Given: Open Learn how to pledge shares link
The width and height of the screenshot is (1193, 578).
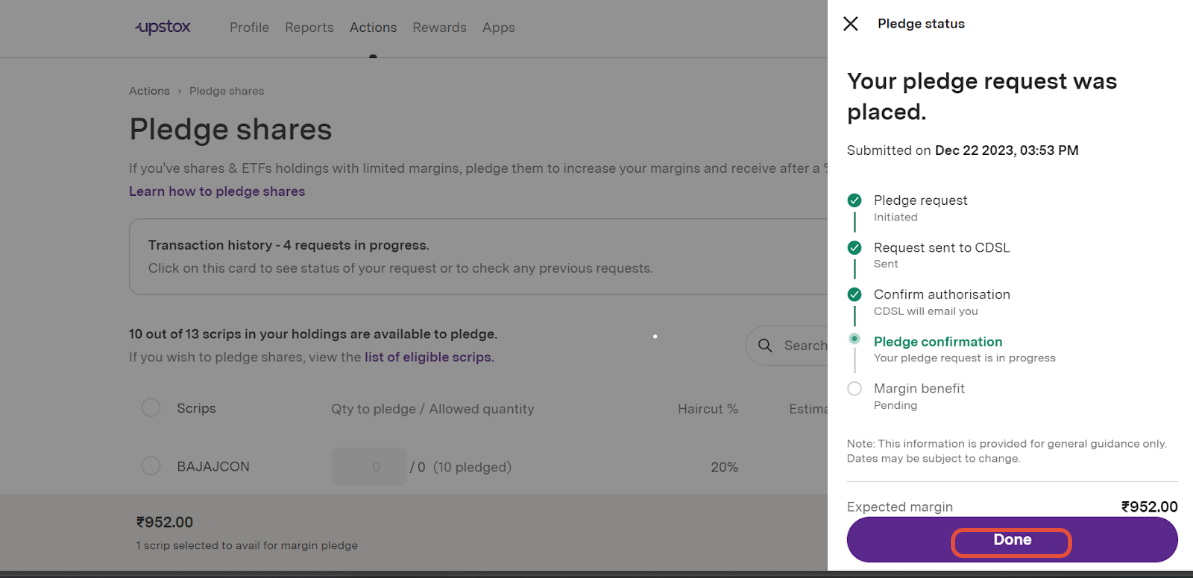Looking at the screenshot, I should [x=217, y=192].
